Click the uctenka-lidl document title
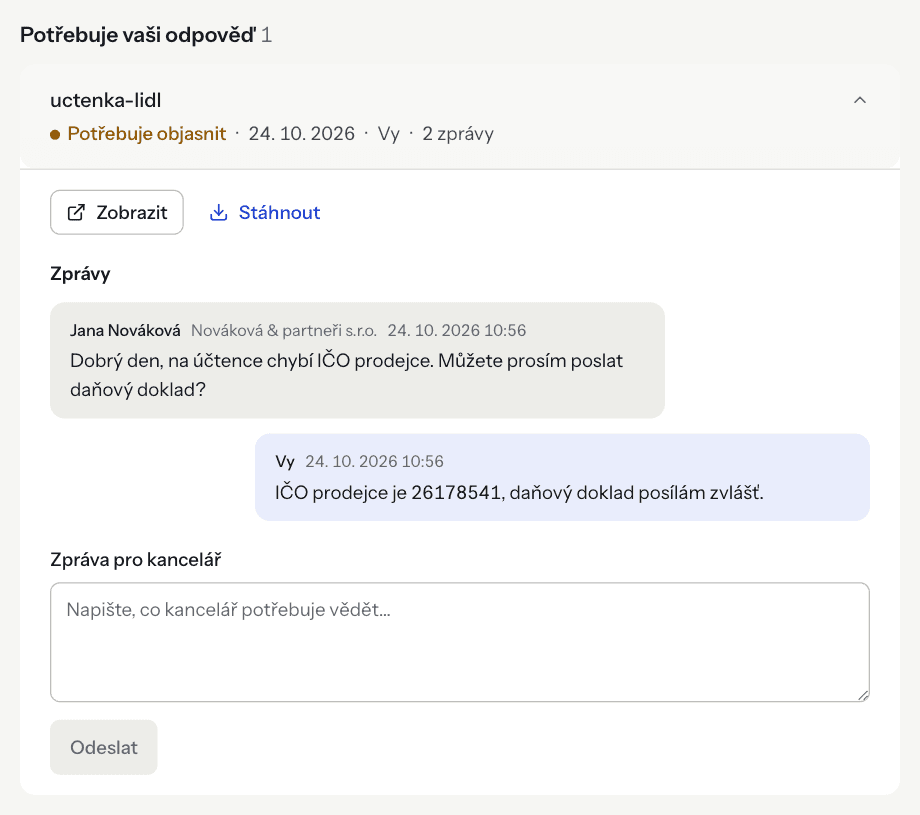Viewport: 920px width, 815px height. tap(106, 100)
